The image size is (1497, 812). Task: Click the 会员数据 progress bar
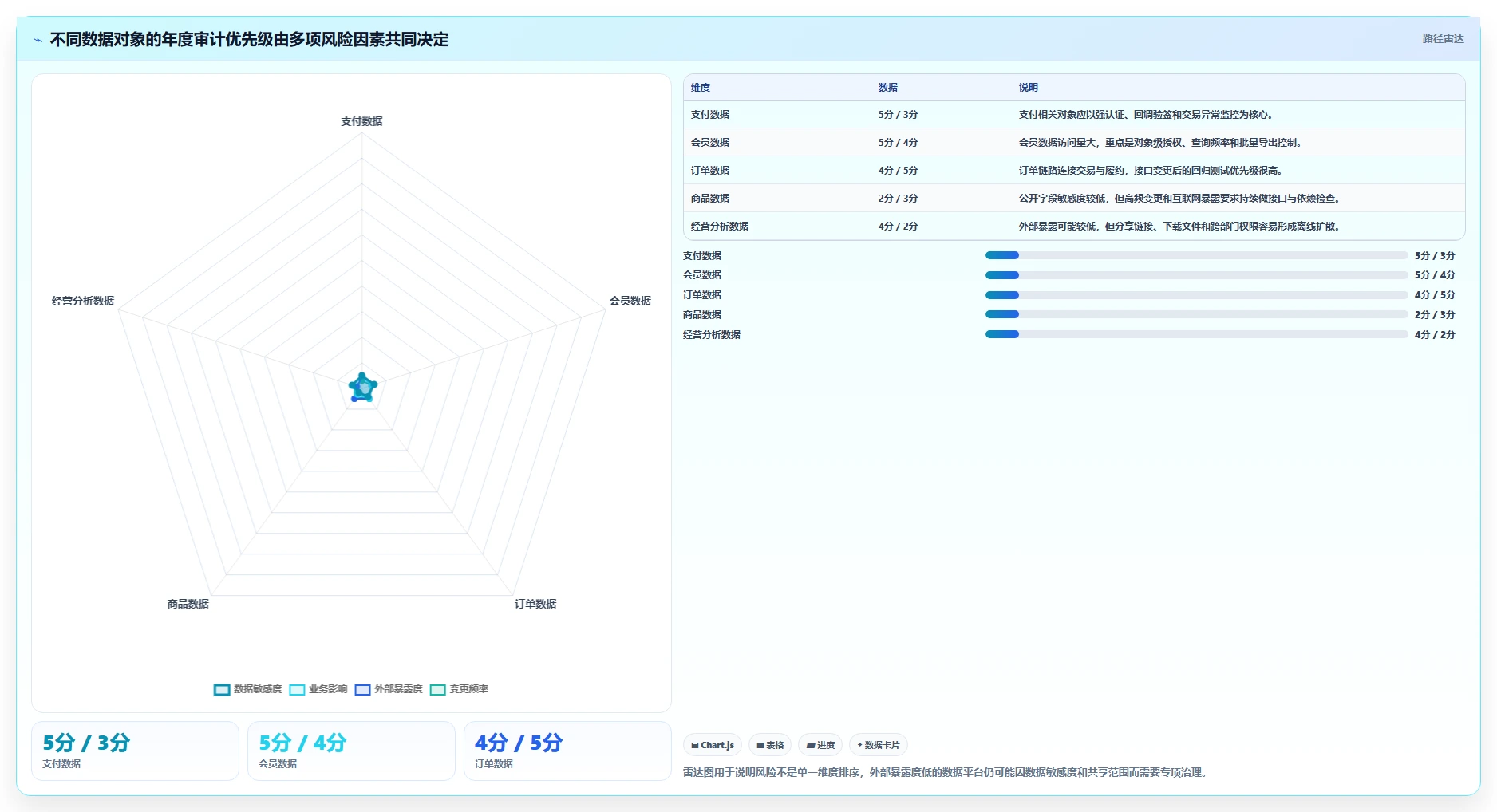1196,275
